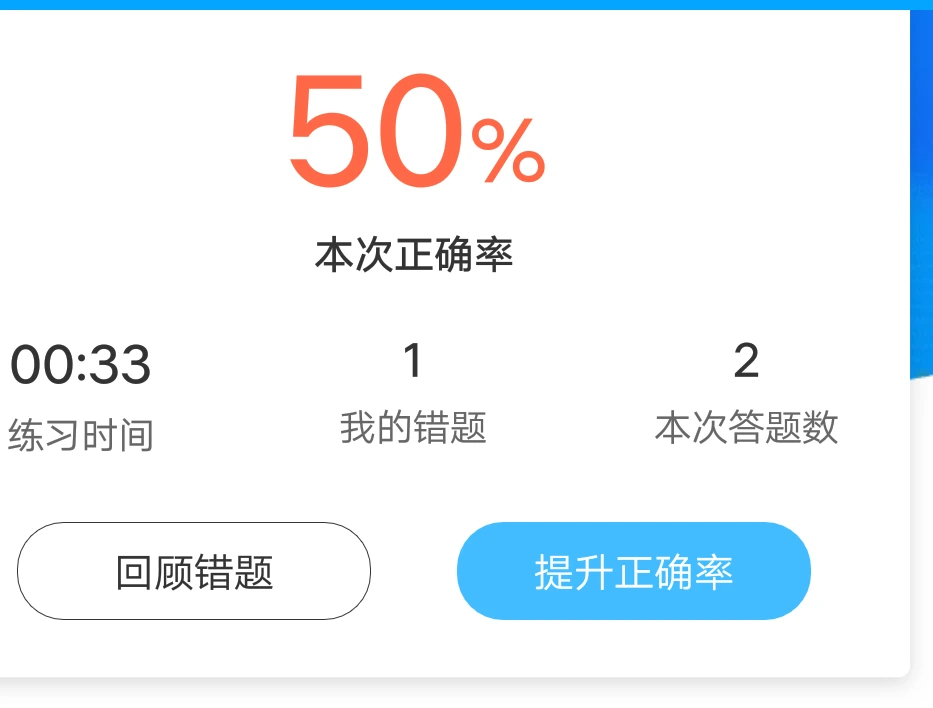Tap the 练习时间 label
The height and width of the screenshot is (708, 933).
click(81, 435)
